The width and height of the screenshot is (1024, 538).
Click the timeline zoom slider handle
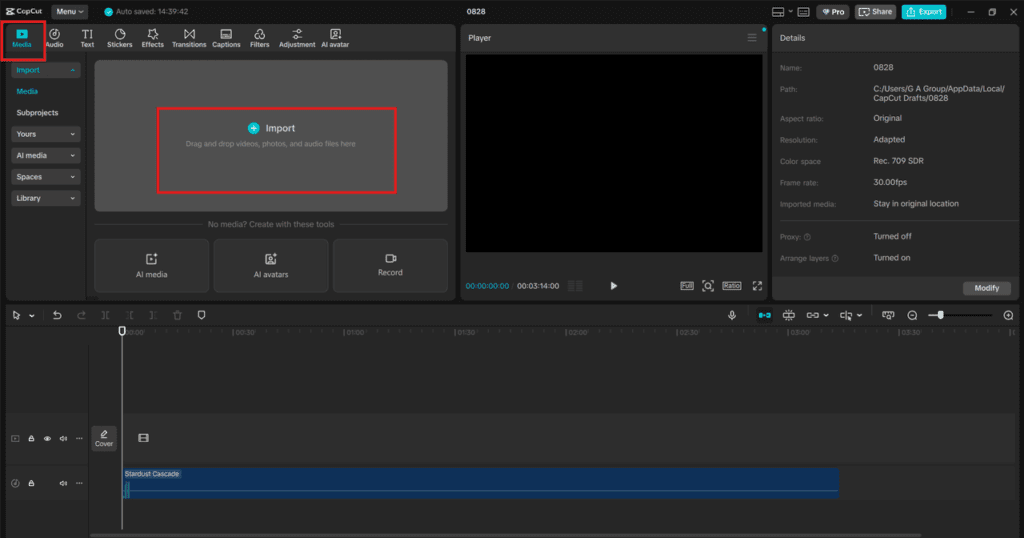tap(940, 315)
